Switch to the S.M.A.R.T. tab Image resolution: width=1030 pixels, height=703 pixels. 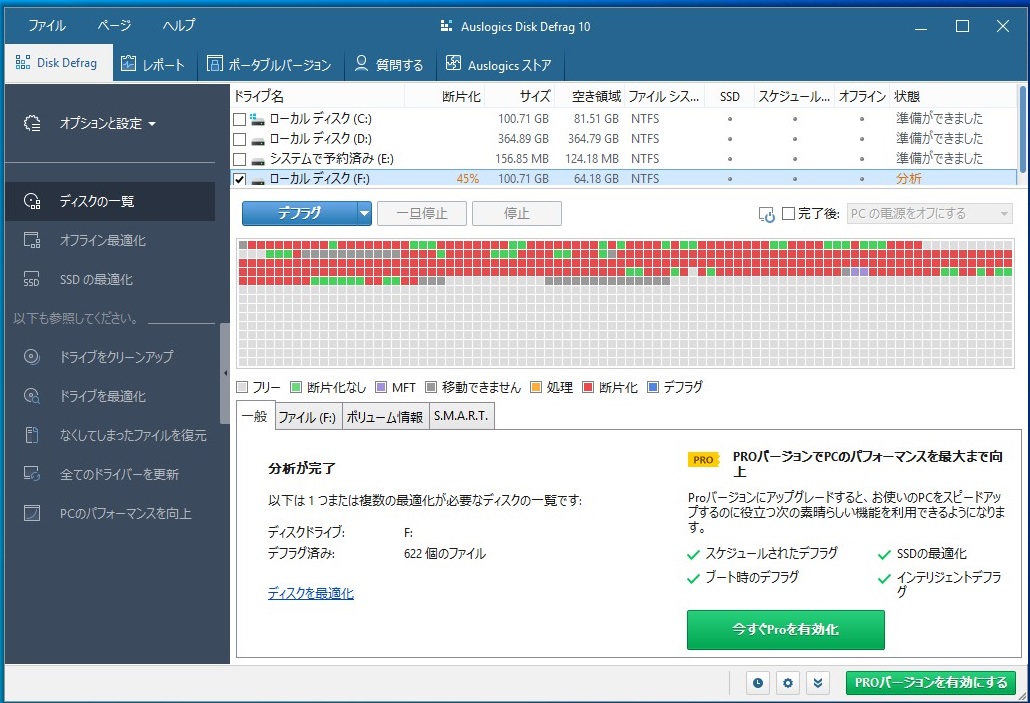coord(461,416)
